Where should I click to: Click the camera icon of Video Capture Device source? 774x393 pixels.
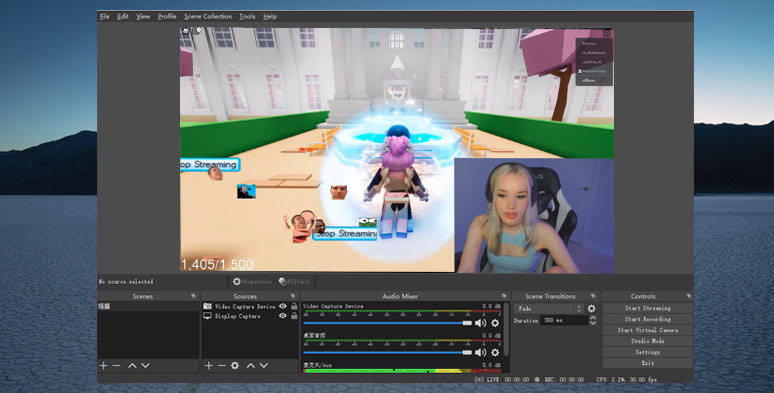[x=208, y=306]
